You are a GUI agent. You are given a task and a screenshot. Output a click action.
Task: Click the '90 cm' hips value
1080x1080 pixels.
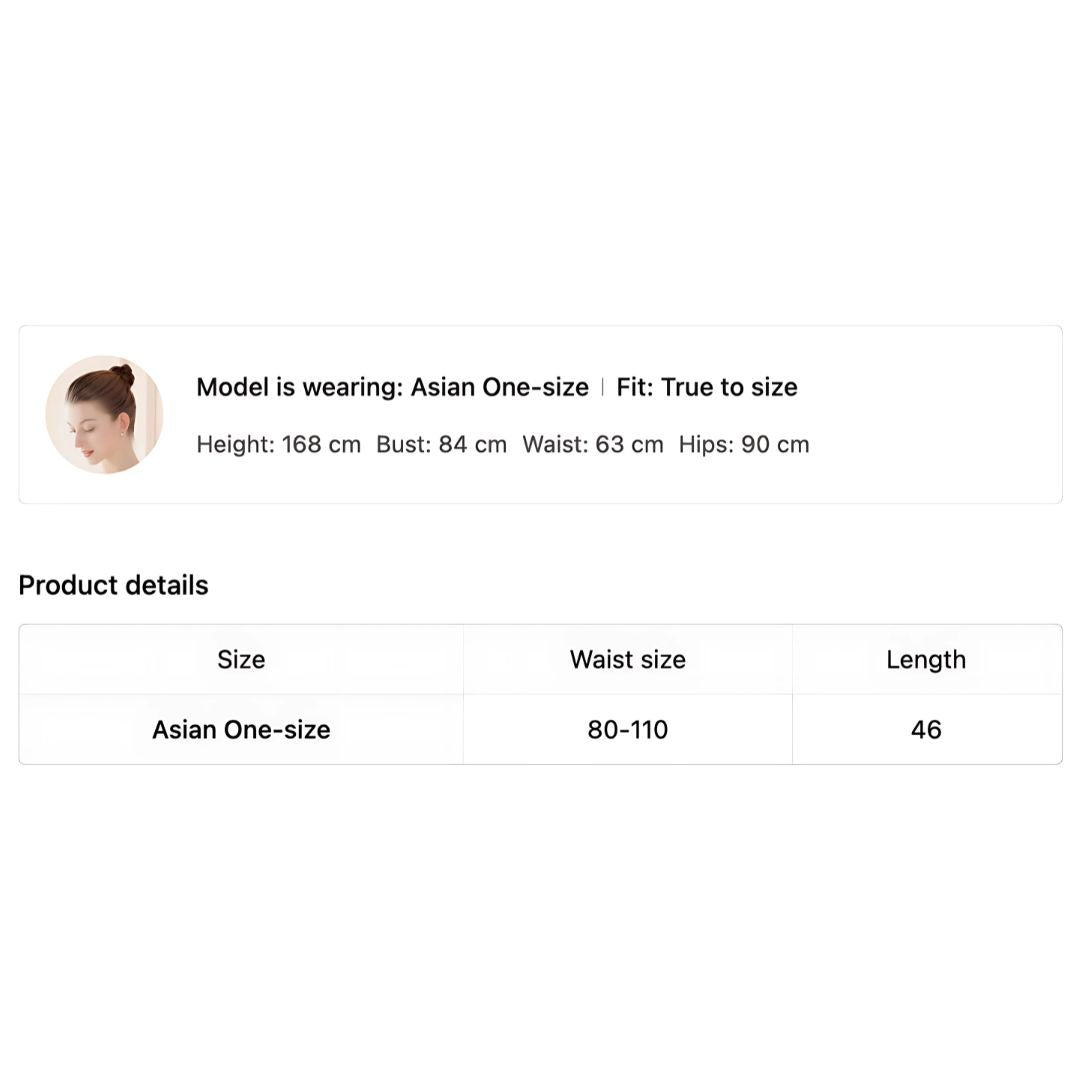[x=776, y=444]
